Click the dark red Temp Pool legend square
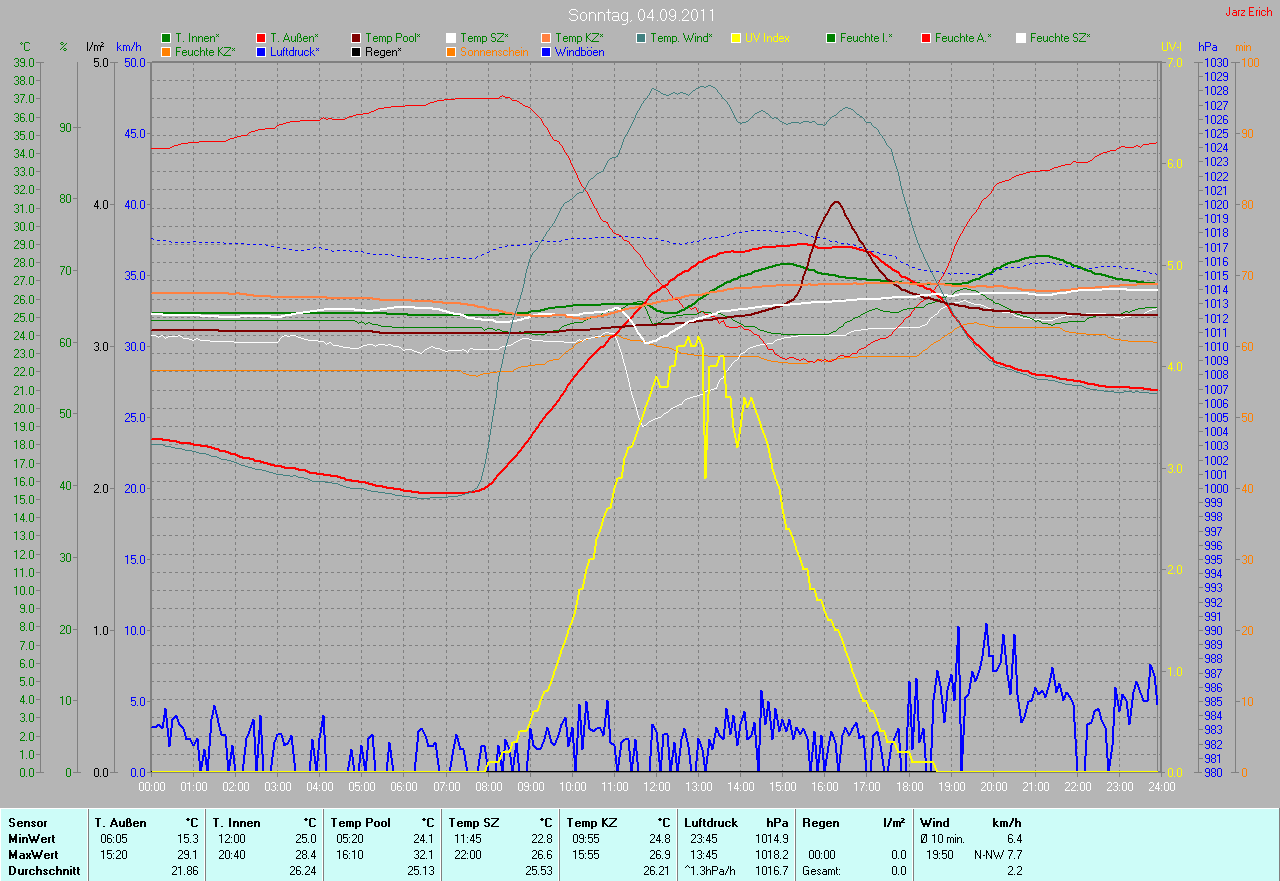This screenshot has height=881, width=1280. (x=356, y=38)
